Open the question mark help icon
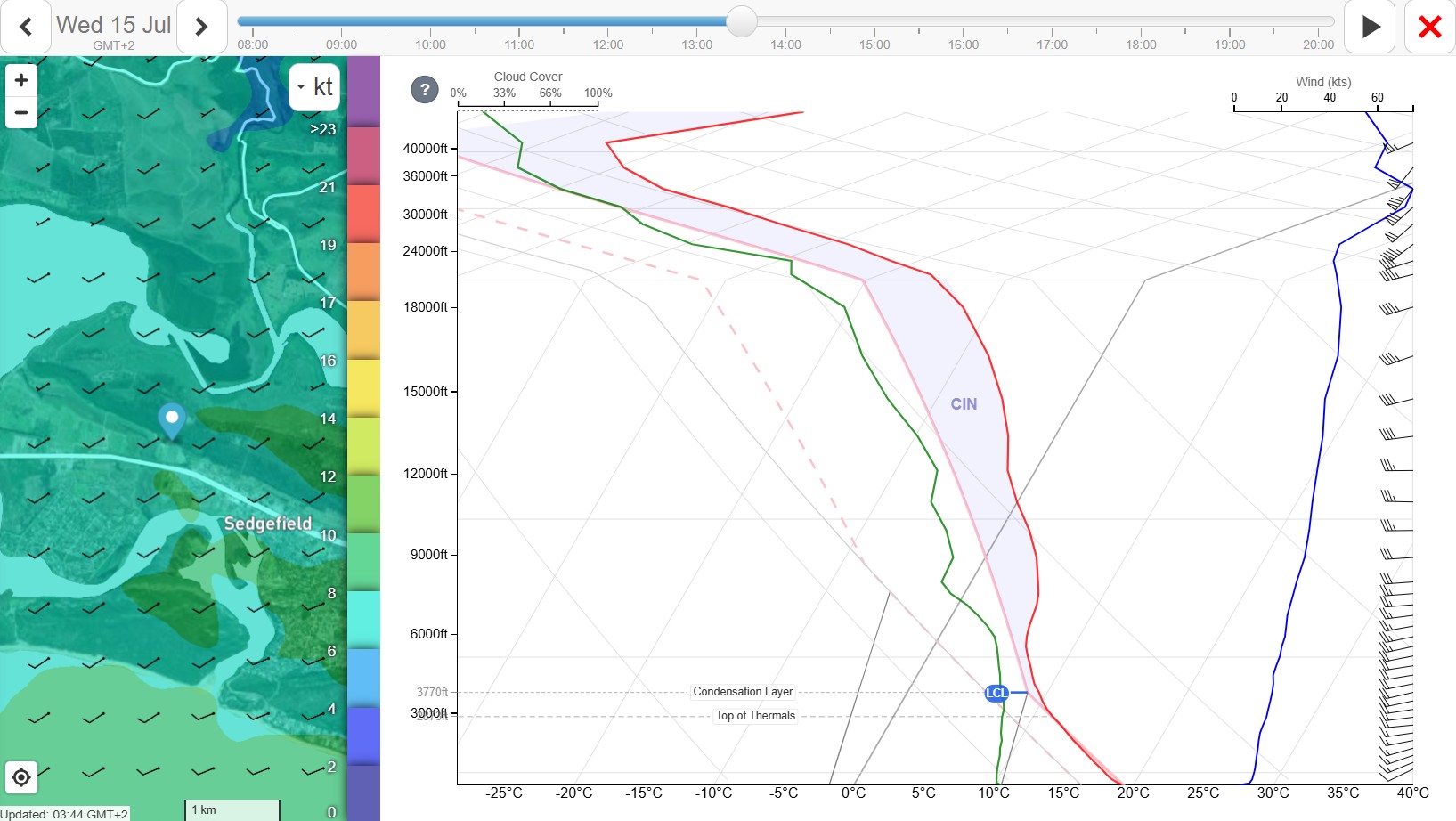Screen dimensions: 1456x821 [425, 89]
